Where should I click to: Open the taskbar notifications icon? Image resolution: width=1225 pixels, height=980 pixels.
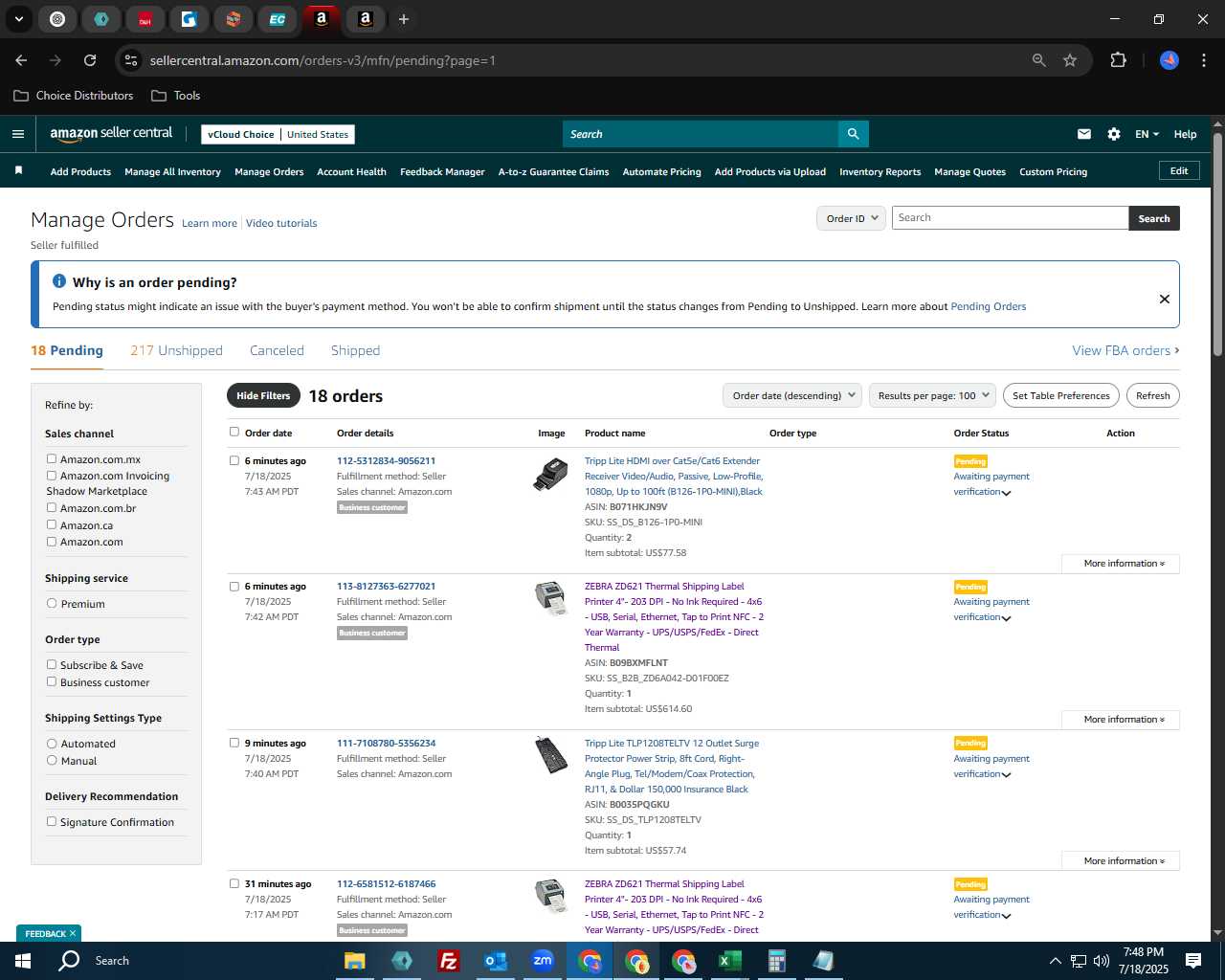coord(1193,961)
